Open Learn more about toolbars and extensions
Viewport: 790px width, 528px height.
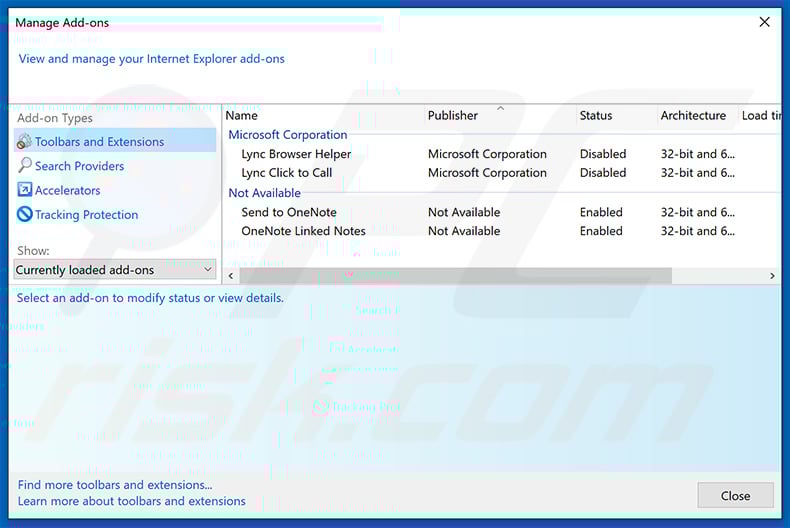[131, 501]
